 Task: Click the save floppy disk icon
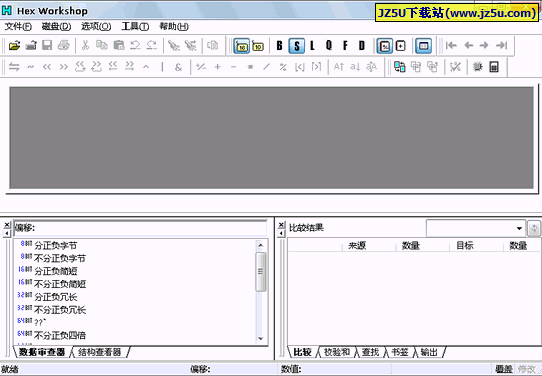pyautogui.click(x=47, y=45)
